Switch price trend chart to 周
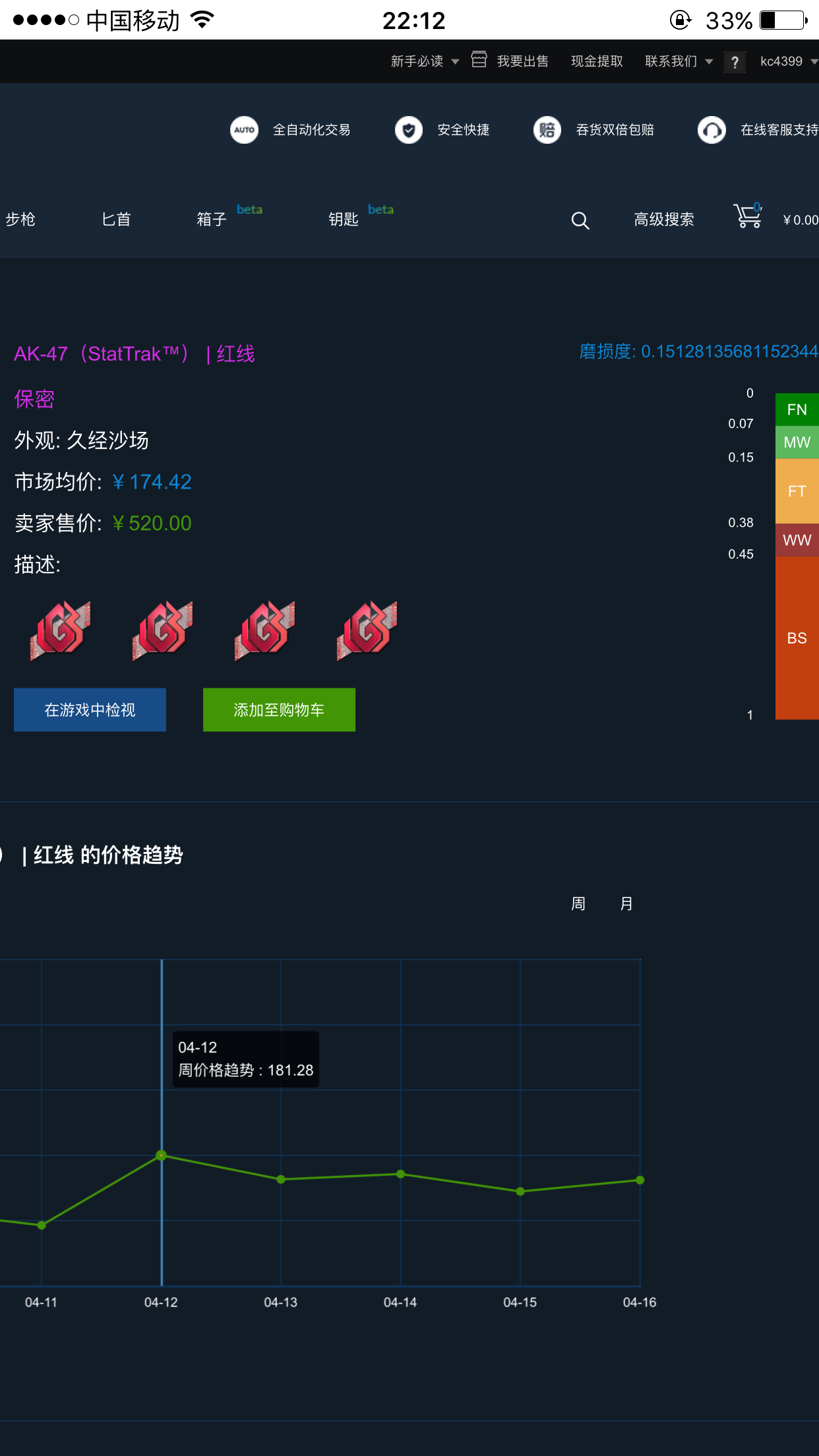Screen dimensions: 819x1456 pos(578,903)
